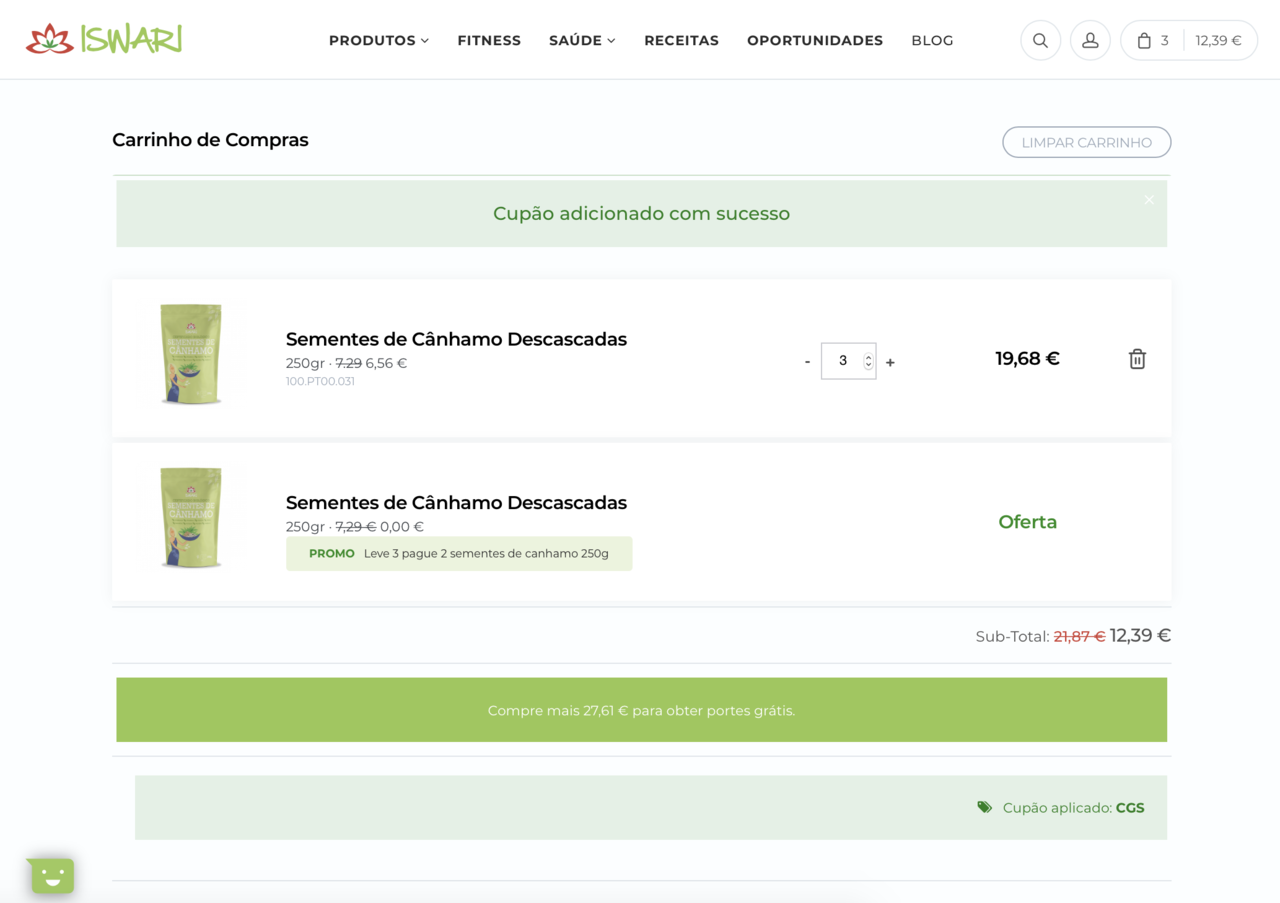Go to the RECEITAS menu item
Image resolution: width=1280 pixels, height=903 pixels.
(681, 40)
